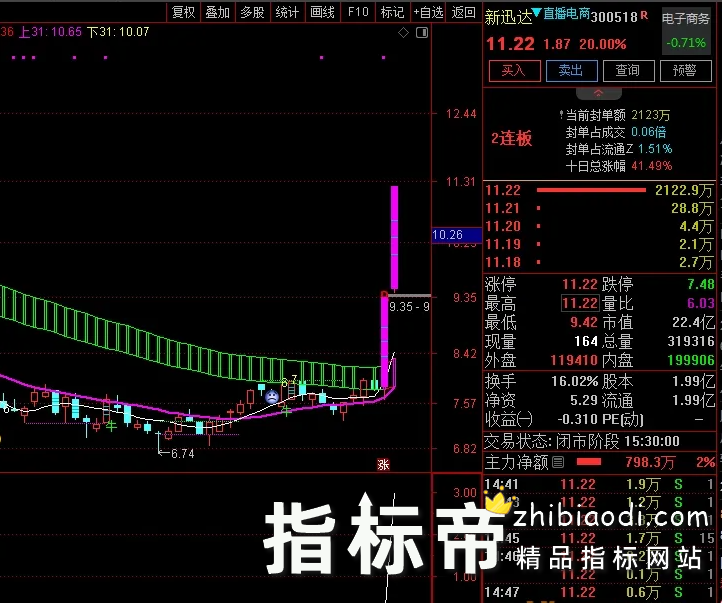Click the 上31: 10.65 indicator label

(50, 32)
